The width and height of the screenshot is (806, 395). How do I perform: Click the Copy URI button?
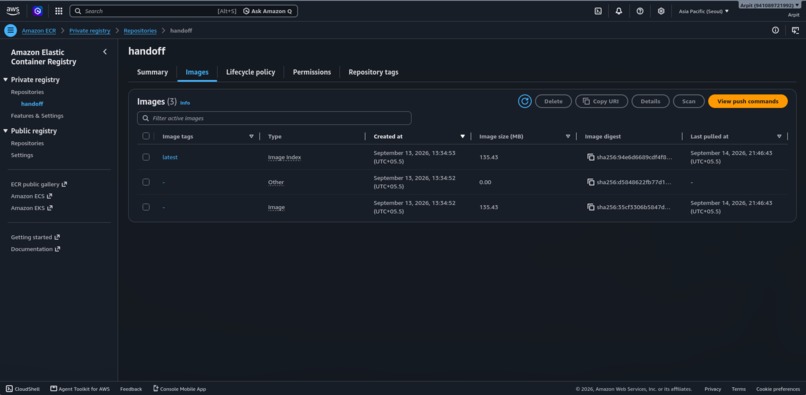coord(601,101)
